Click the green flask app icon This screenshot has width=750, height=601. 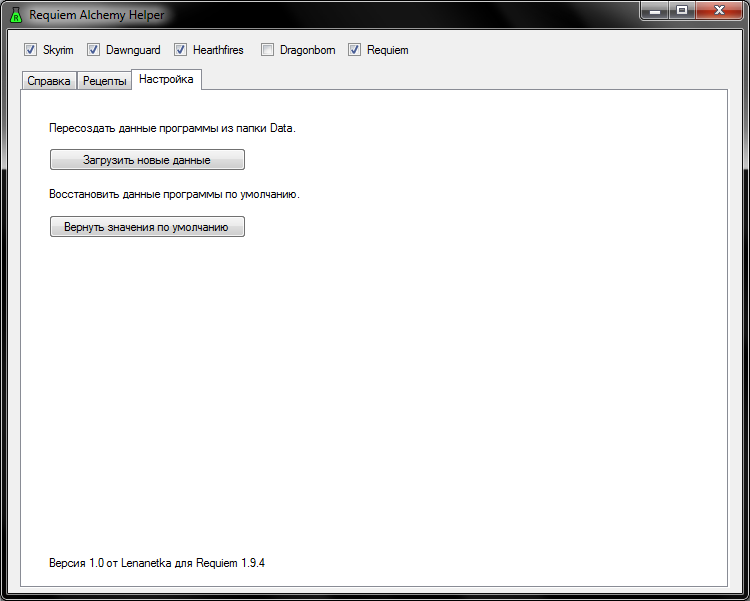[x=15, y=15]
